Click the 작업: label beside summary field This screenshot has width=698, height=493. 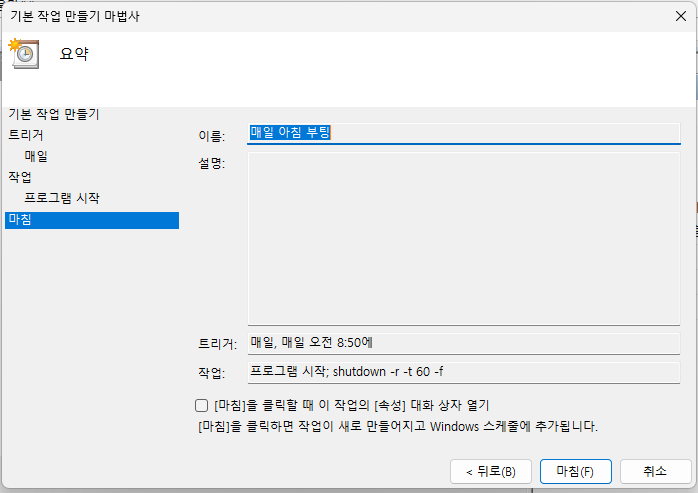click(x=212, y=372)
